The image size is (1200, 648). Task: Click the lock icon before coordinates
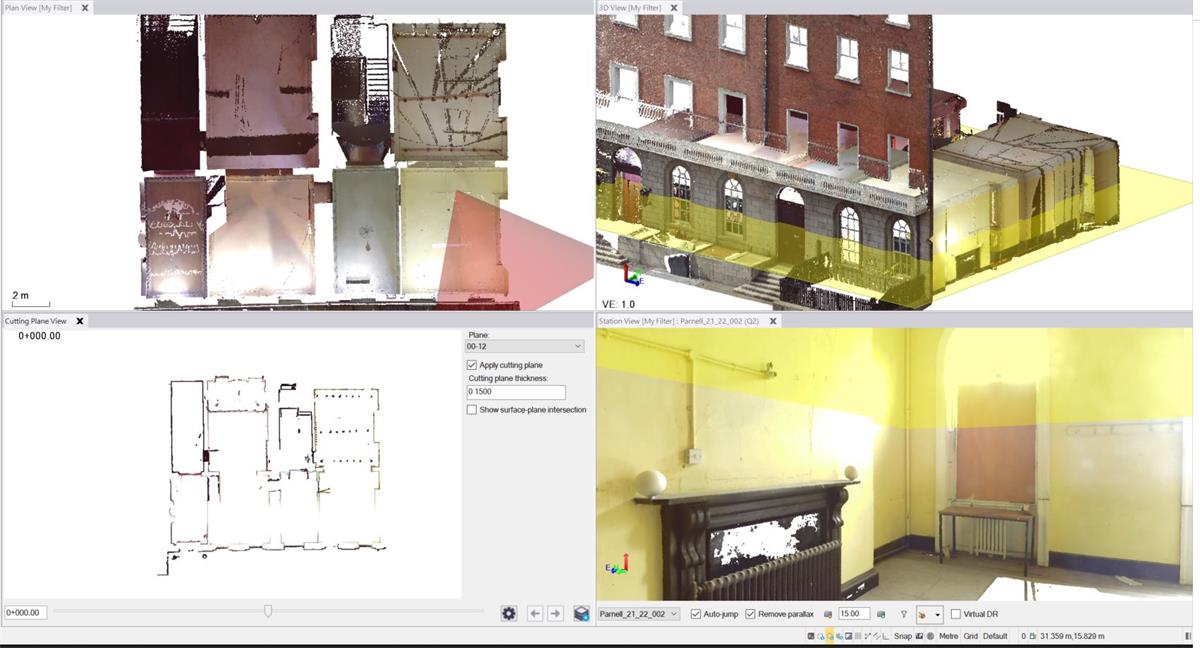coord(1032,636)
